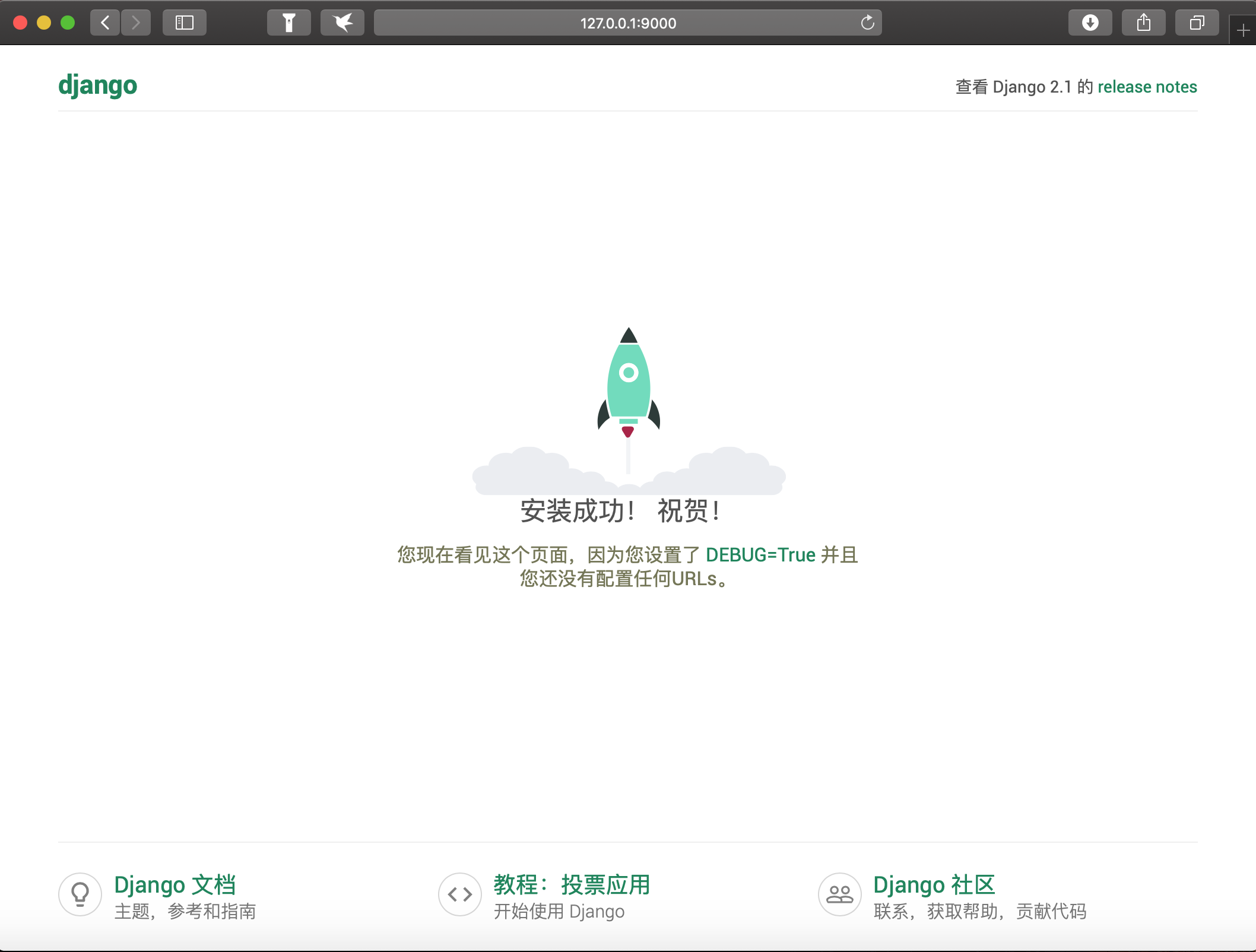Open the Django 社区 link
Viewport: 1256px width, 952px height.
pos(934,885)
